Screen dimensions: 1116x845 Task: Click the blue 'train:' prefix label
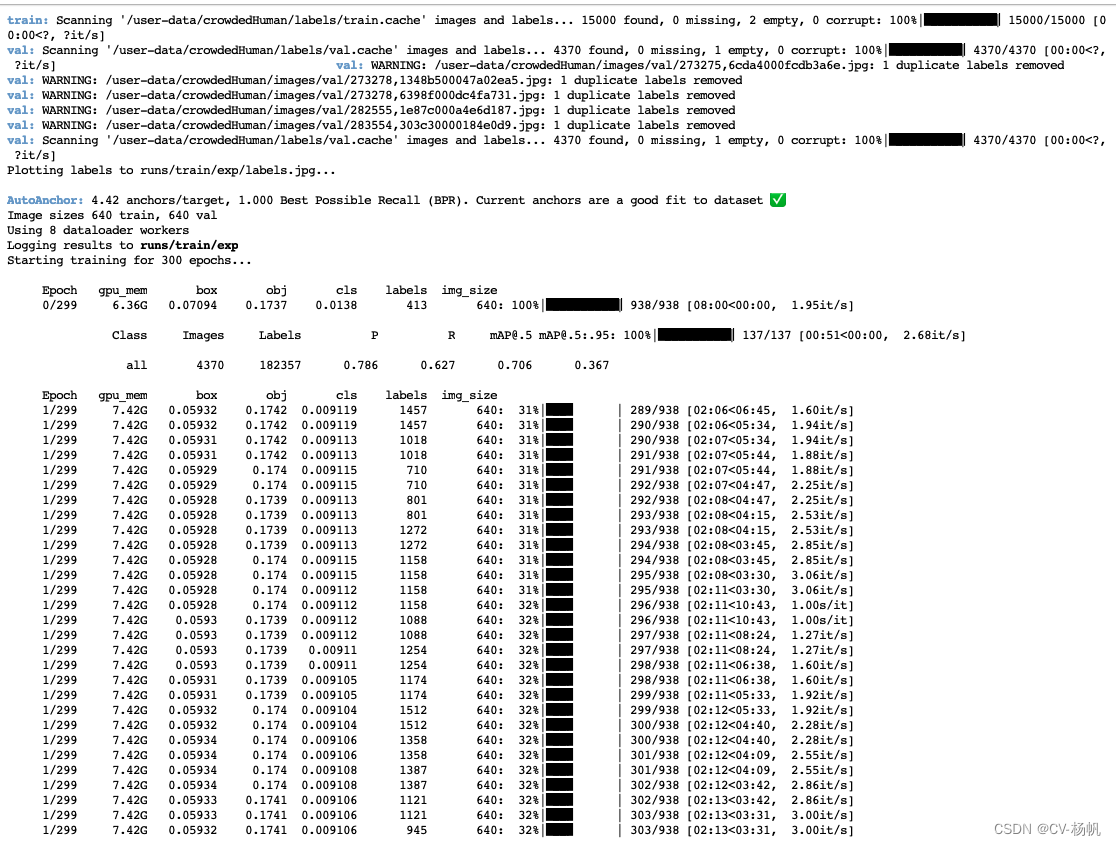tap(28, 20)
